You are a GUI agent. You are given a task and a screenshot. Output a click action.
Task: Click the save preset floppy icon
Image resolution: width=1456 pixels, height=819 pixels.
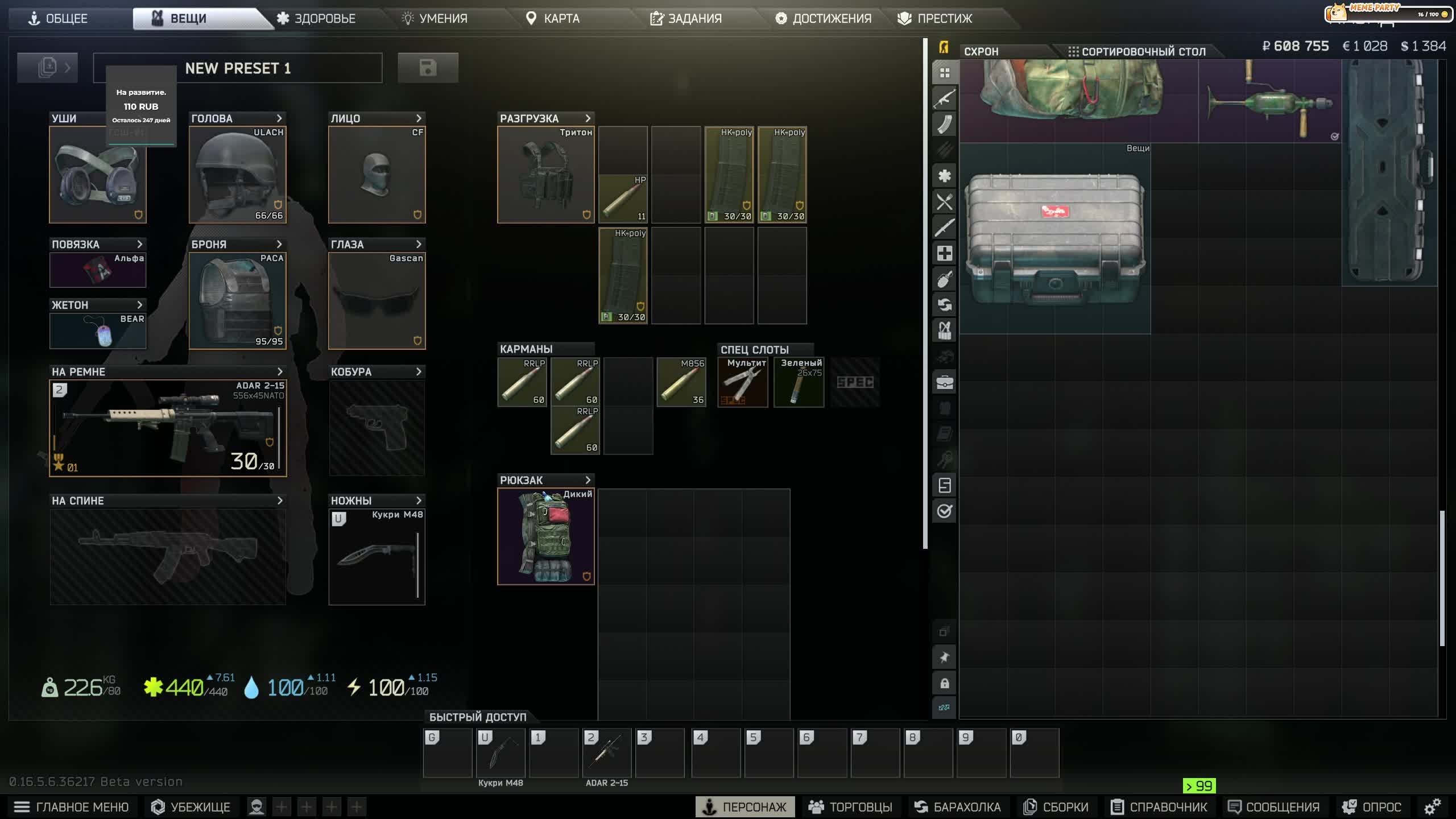point(428,68)
